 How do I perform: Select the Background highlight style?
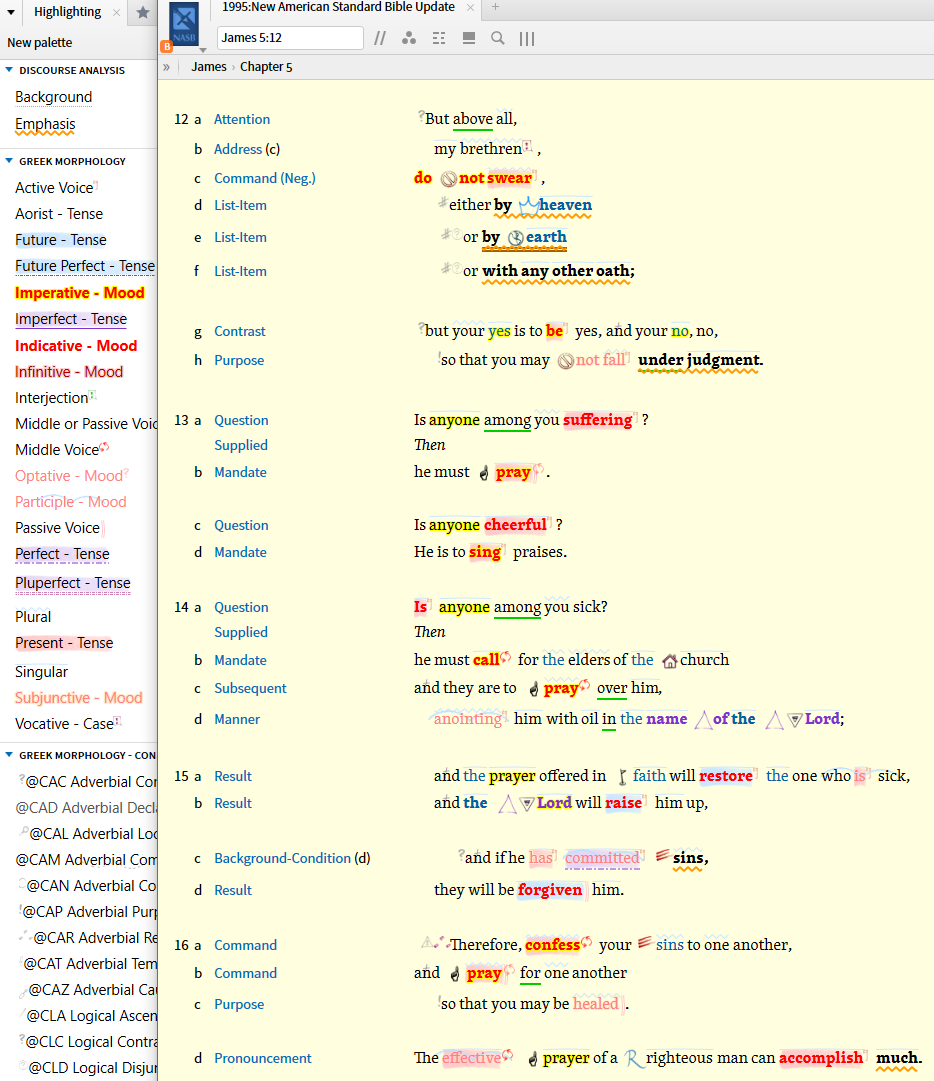pyautogui.click(x=54, y=97)
